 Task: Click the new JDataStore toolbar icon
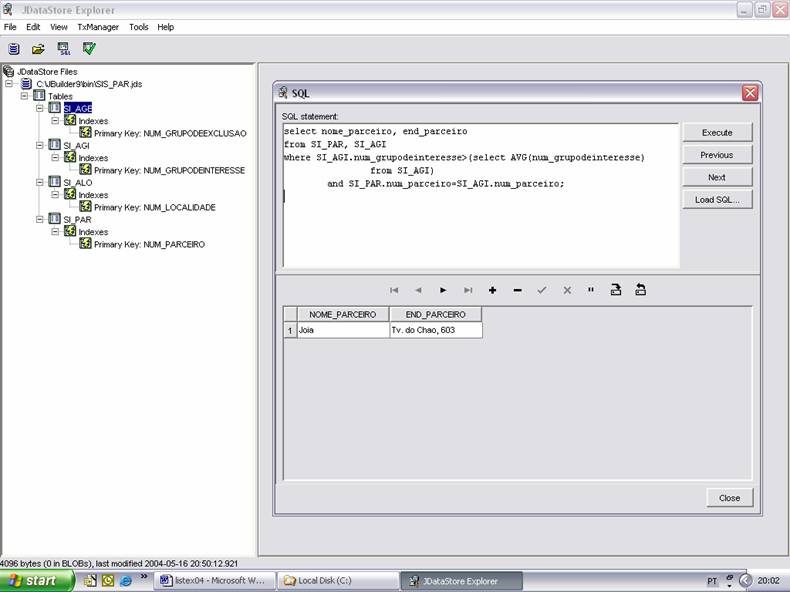point(14,49)
